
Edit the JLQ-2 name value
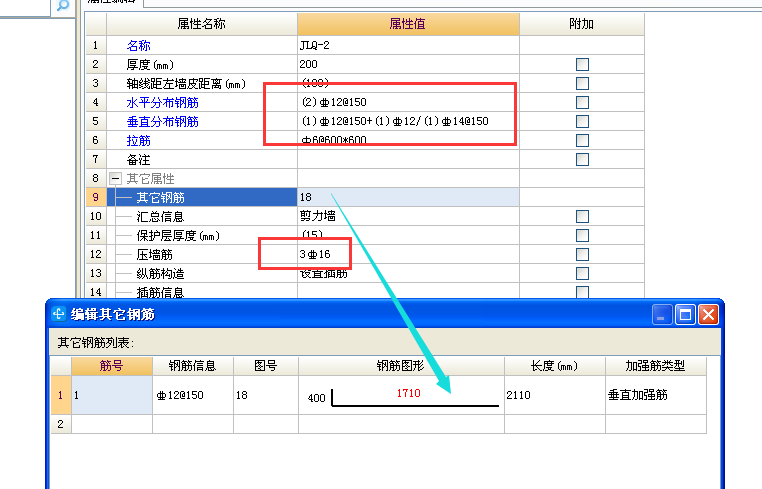[x=408, y=45]
